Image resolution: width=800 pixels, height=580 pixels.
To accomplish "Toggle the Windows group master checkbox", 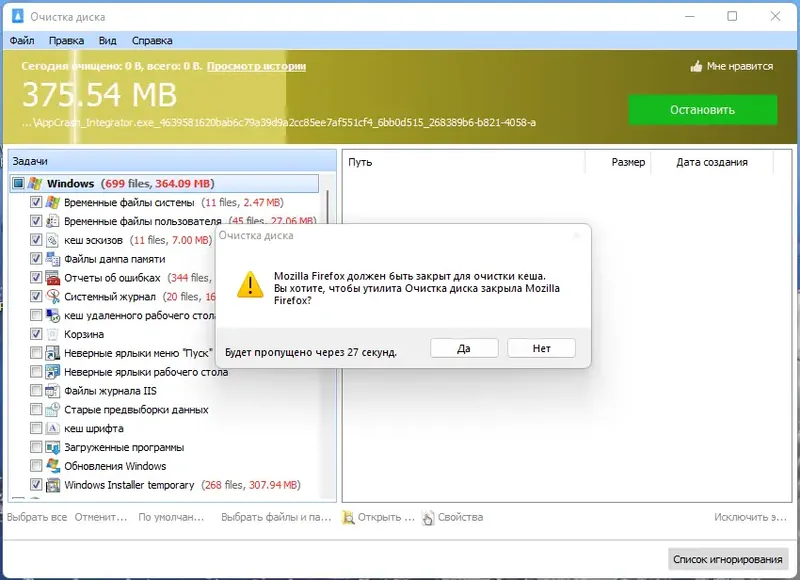I will [x=16, y=183].
